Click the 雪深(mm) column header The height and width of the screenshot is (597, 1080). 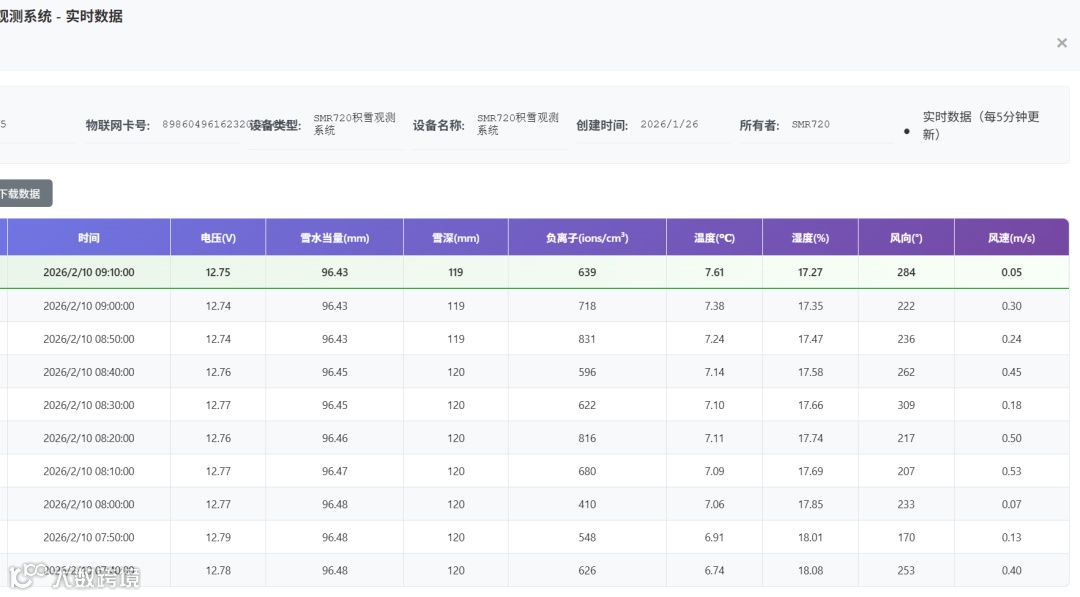point(456,238)
